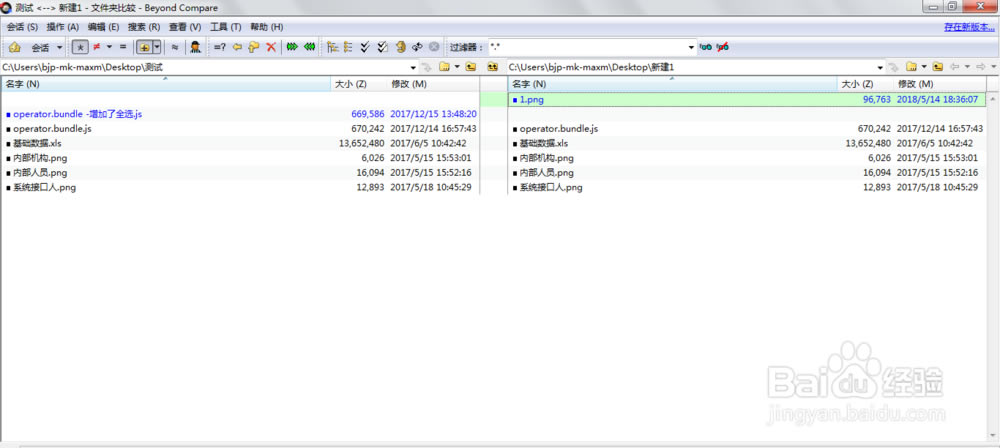Click the Compare Contents (=?) icon
1000x448 pixels.
pos(219,47)
